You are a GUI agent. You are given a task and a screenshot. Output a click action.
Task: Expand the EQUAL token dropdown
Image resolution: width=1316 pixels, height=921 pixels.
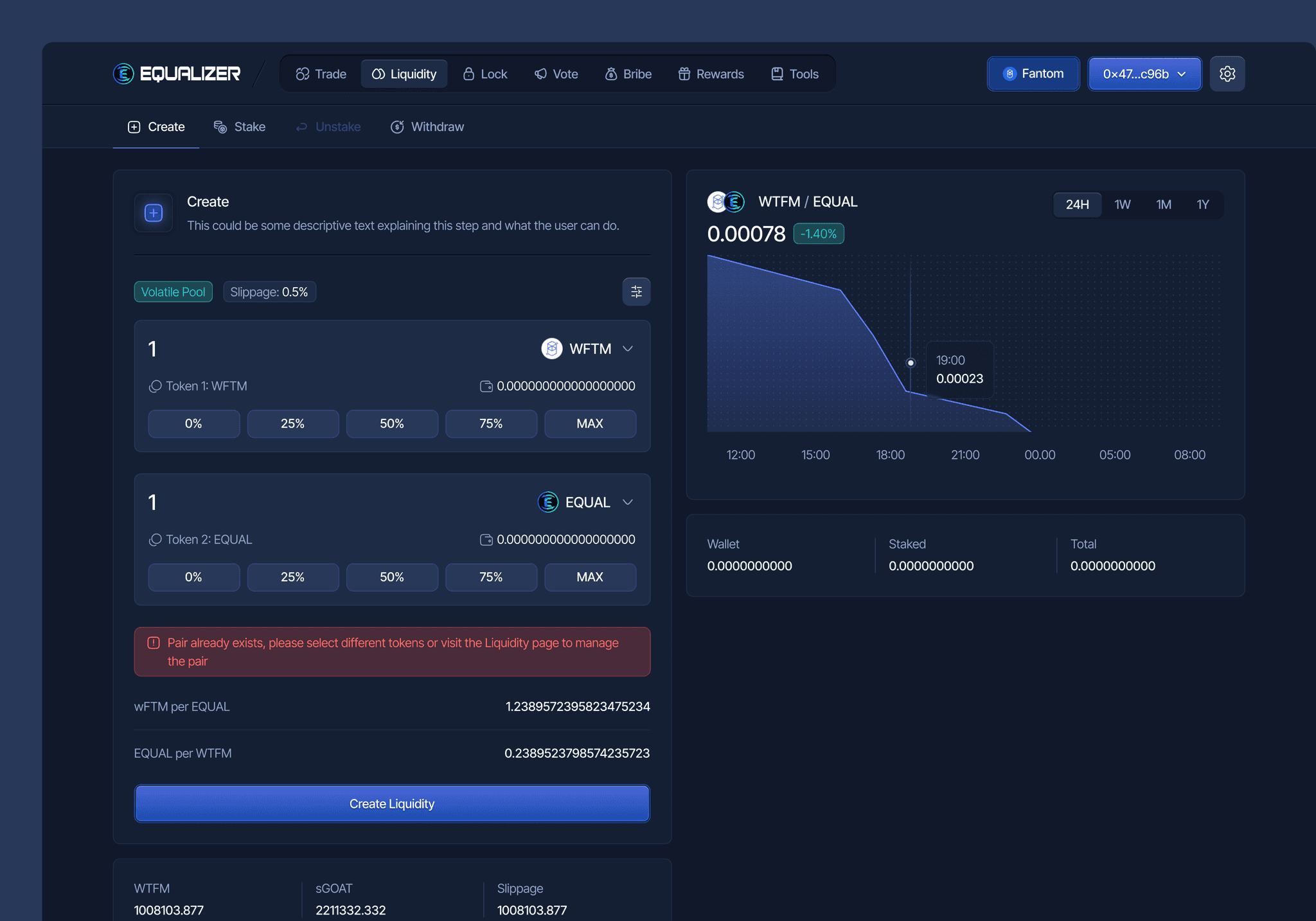pyautogui.click(x=628, y=502)
